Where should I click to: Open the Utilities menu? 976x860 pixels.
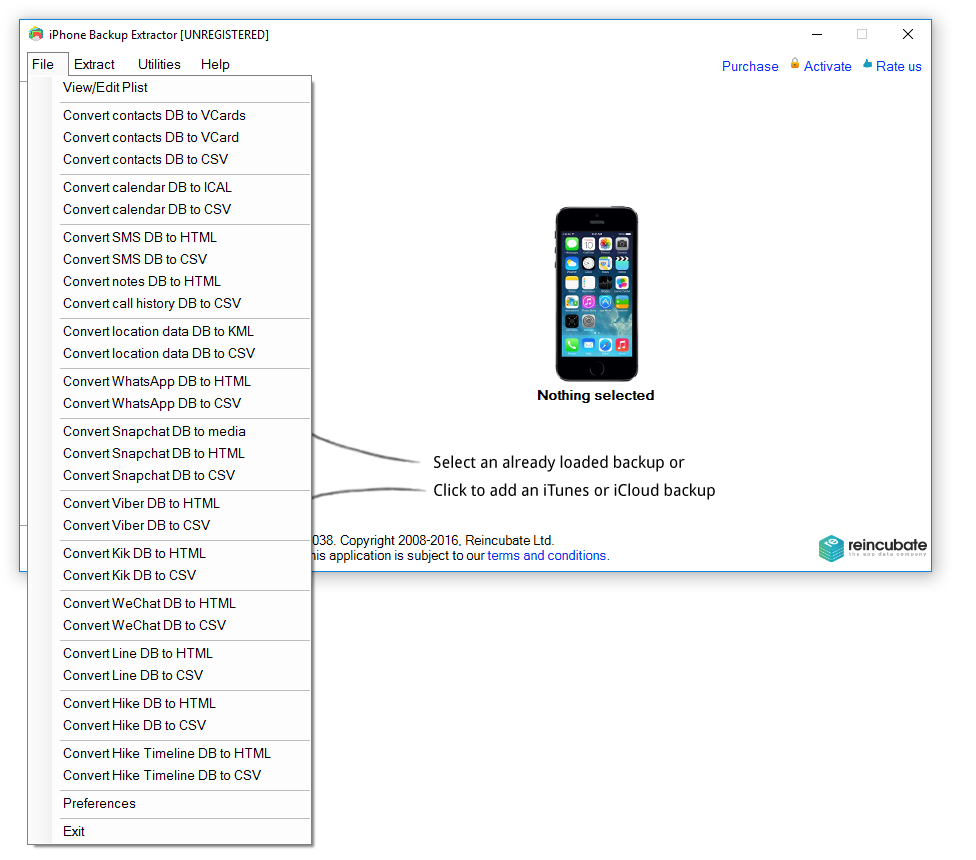point(158,64)
